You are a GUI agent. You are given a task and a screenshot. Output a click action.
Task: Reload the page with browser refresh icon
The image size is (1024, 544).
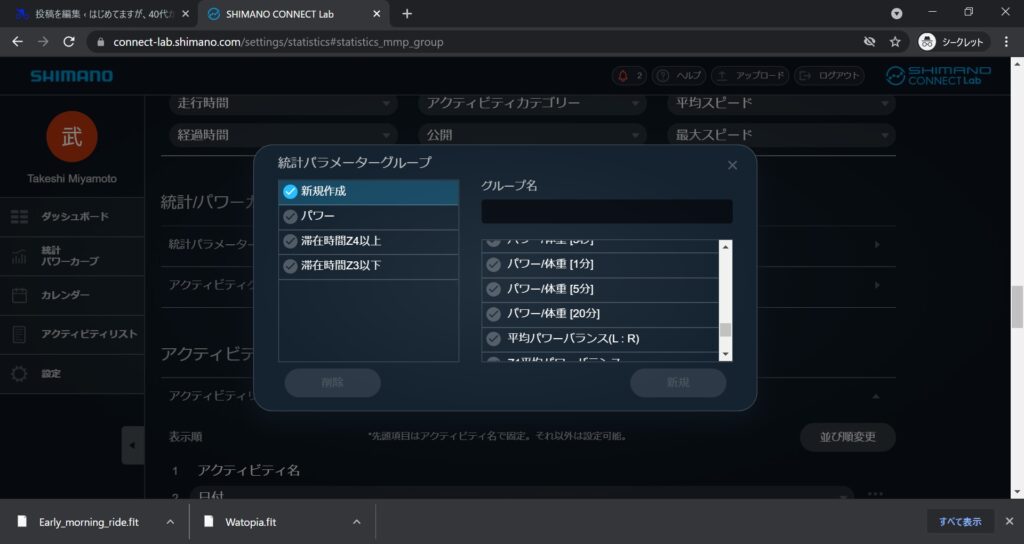[x=69, y=42]
